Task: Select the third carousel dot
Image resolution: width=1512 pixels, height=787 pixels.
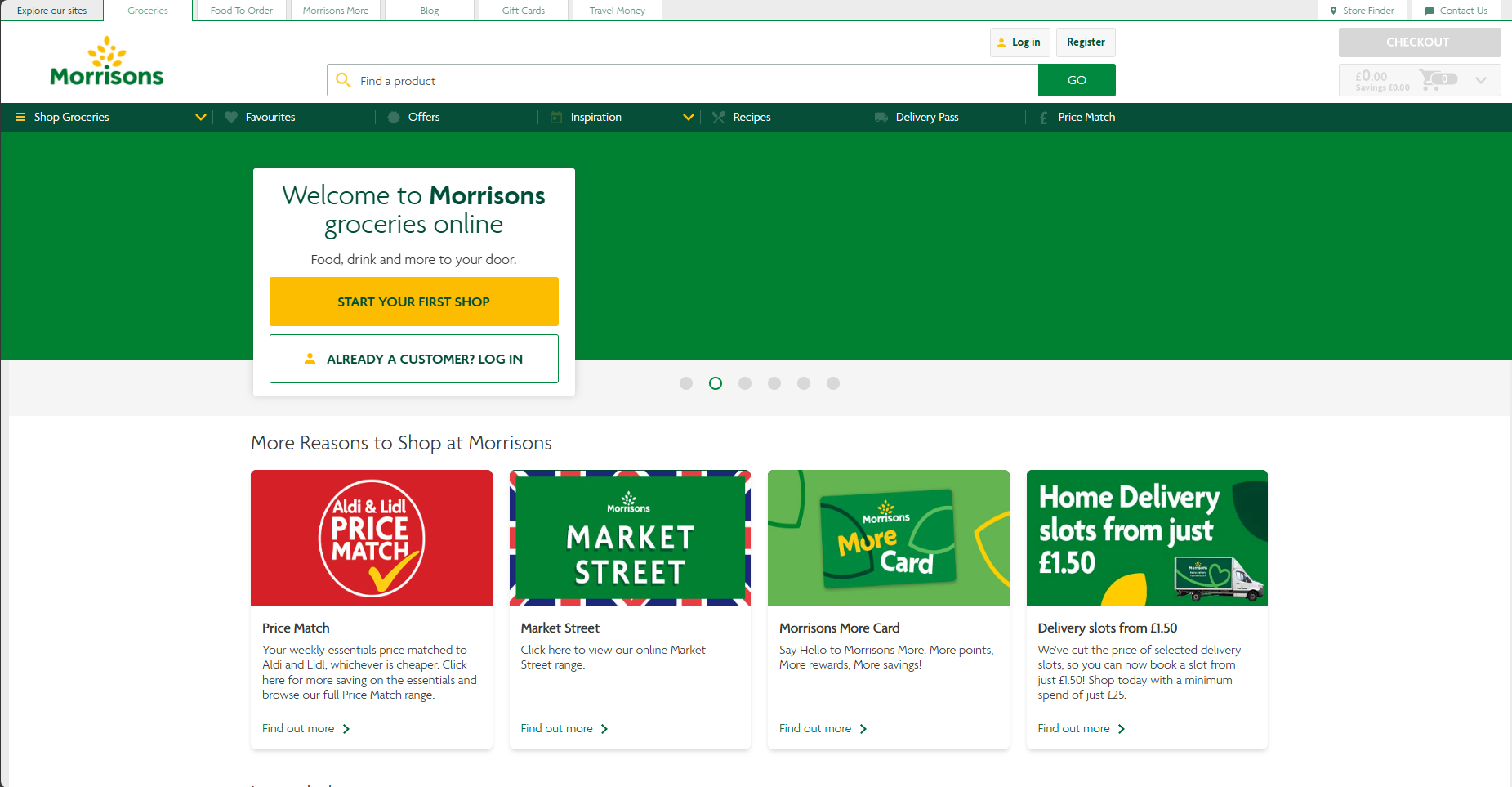Action: (x=745, y=383)
